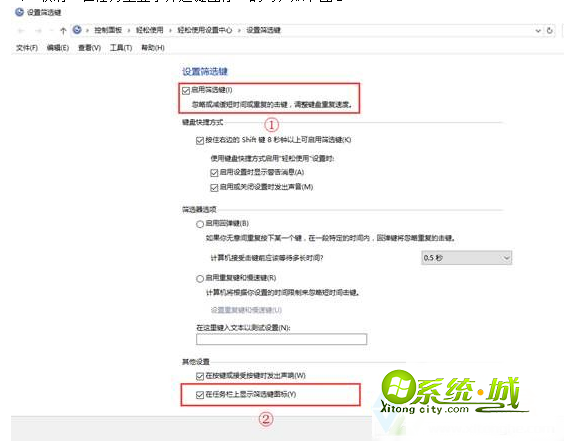Click the forward navigation arrow
Viewport: 564px width, 441px height.
point(38,31)
